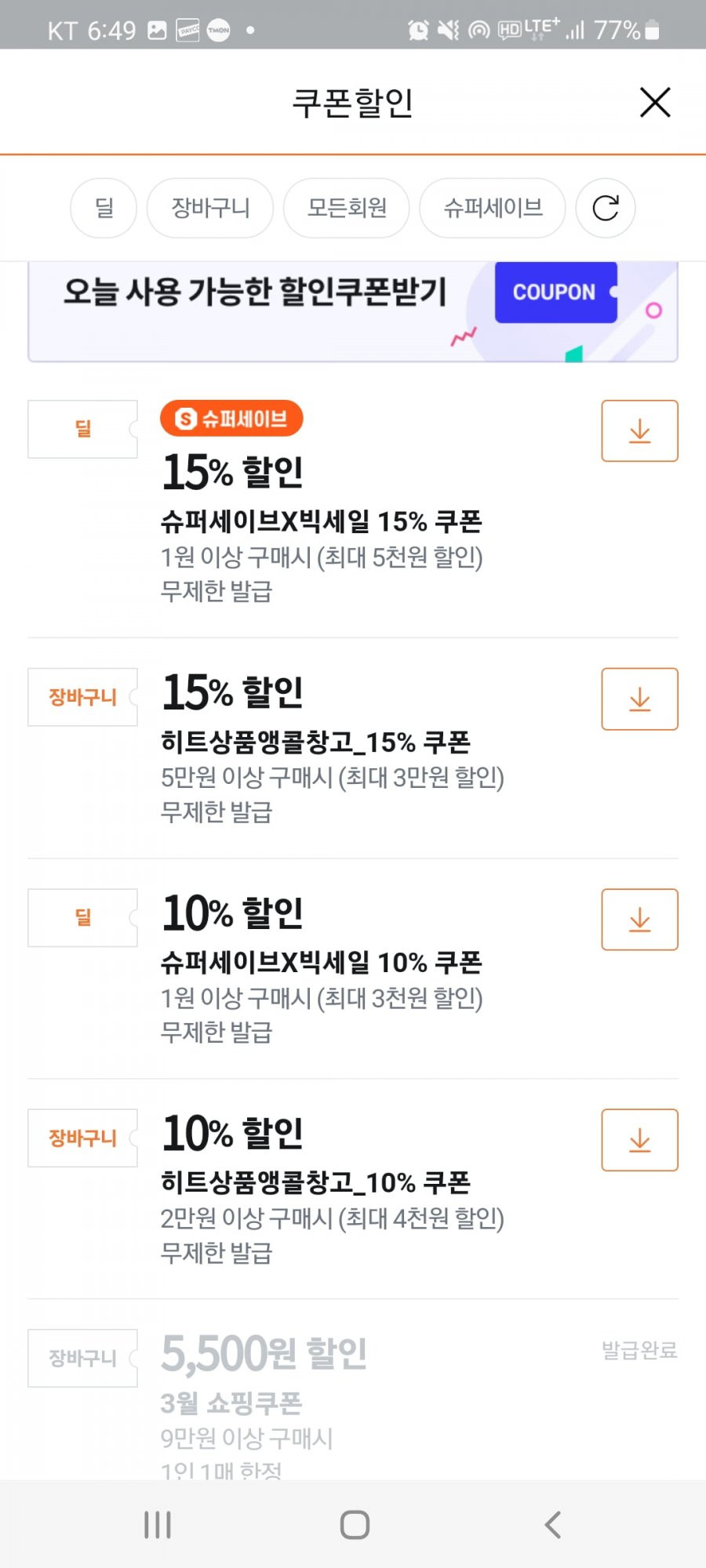This screenshot has width=706, height=1568.
Task: Download the 슈퍼세이브X빅세일 10% 쿠폰
Action: 639,919
